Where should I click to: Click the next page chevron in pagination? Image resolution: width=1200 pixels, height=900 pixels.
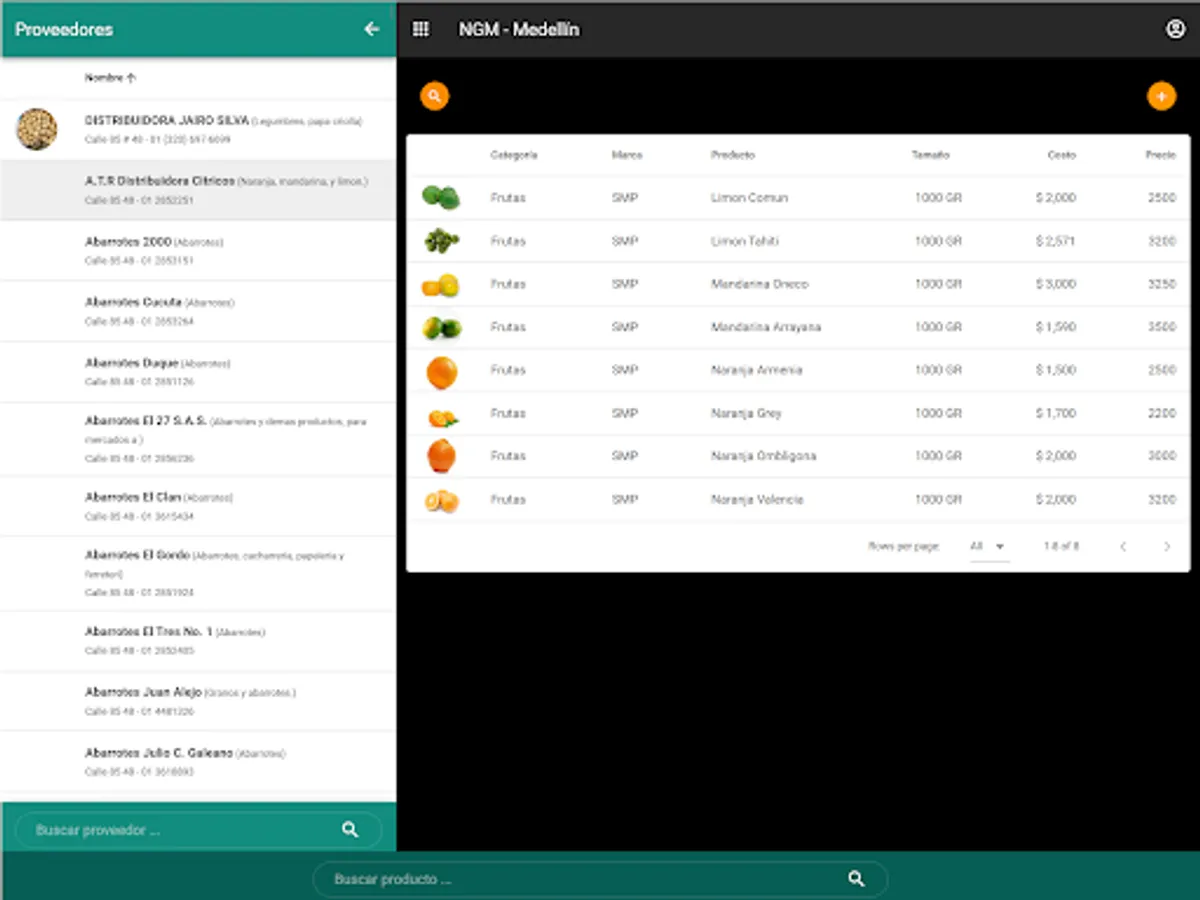1167,546
